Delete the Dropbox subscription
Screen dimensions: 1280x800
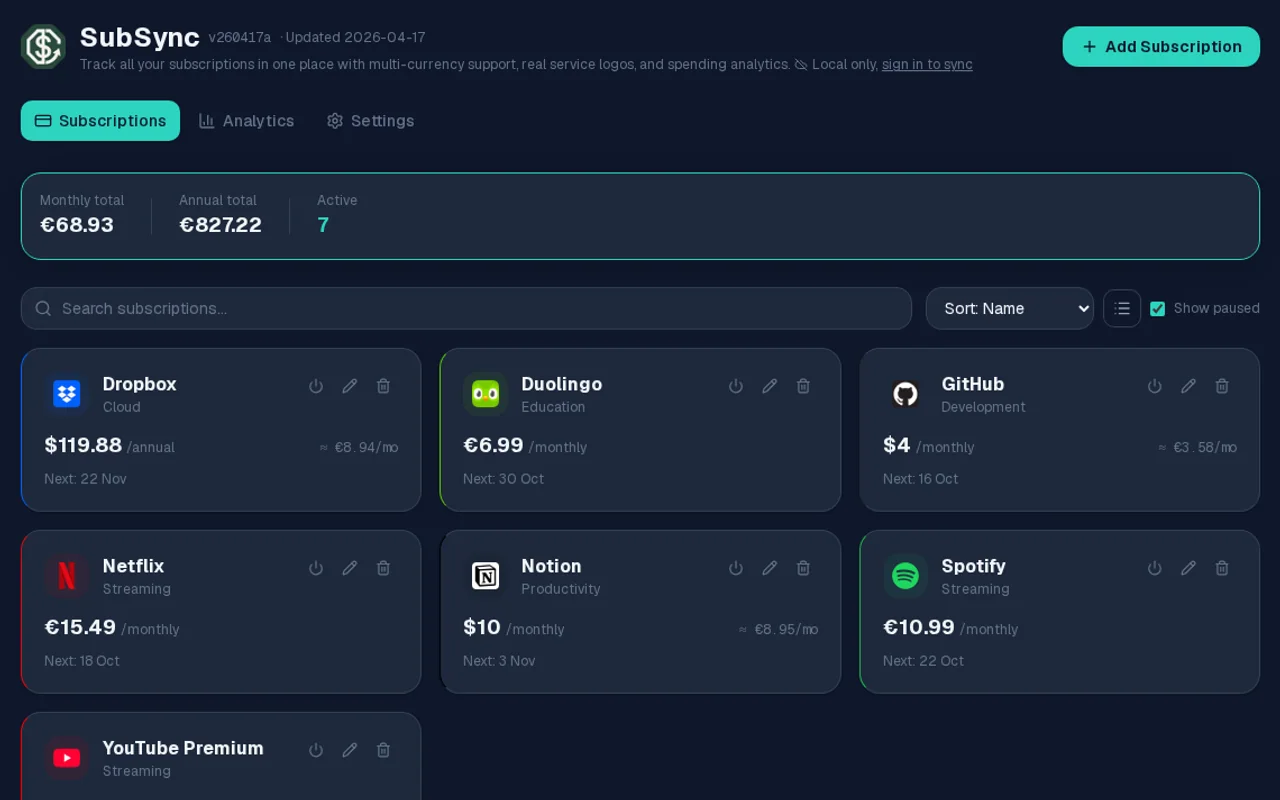[x=383, y=386]
